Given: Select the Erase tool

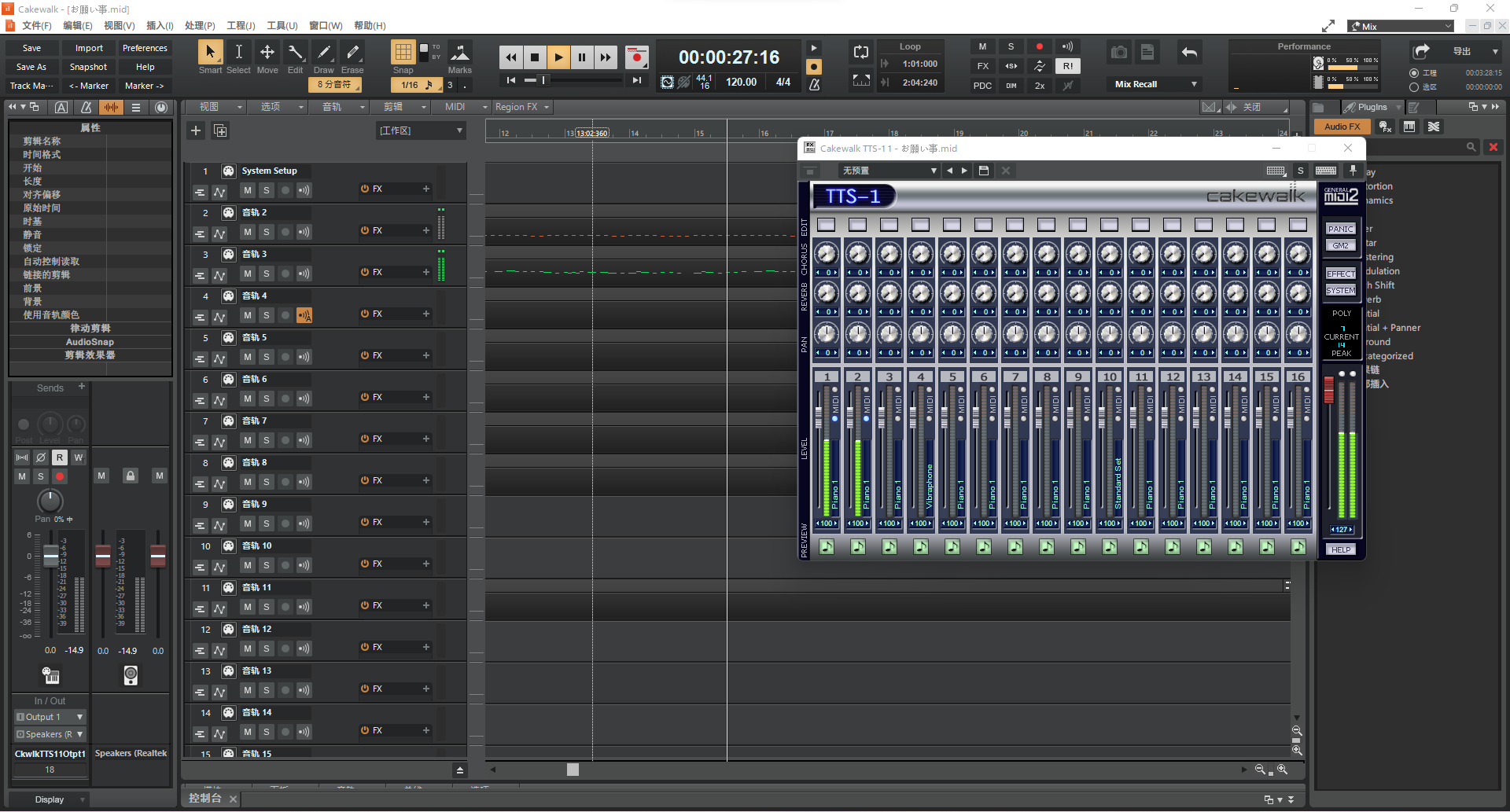Looking at the screenshot, I should pos(352,53).
